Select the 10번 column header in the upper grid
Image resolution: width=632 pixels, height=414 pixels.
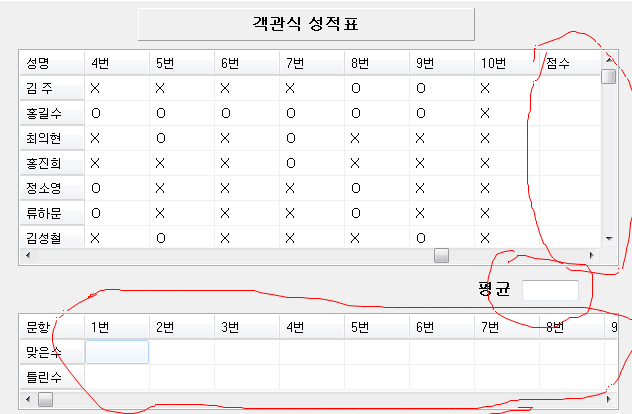(506, 63)
